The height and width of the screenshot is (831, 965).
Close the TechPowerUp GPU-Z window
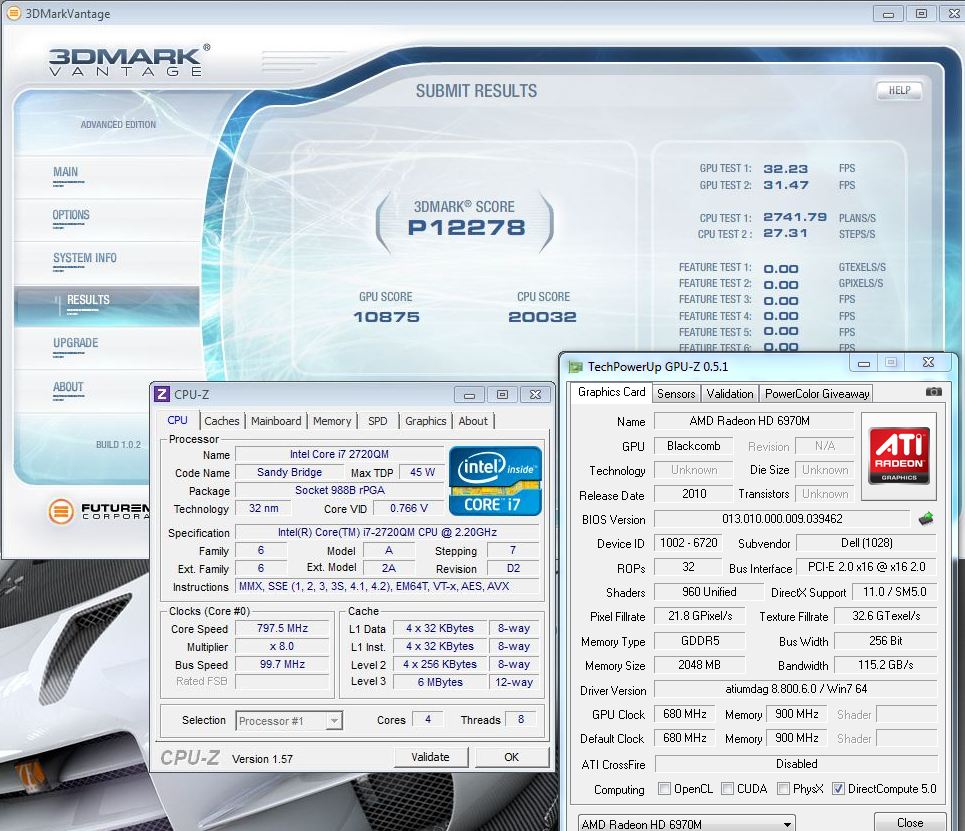tap(929, 363)
